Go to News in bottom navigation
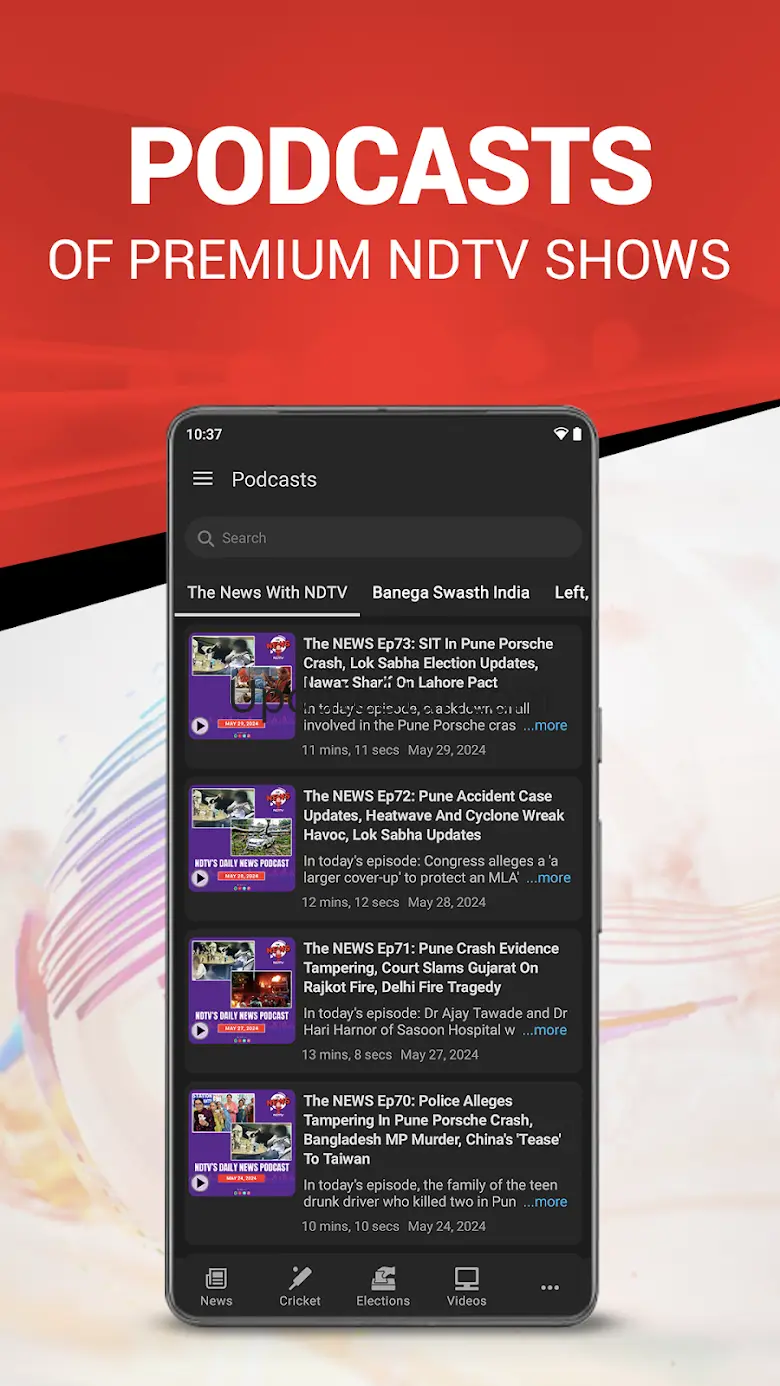Screen dimensions: 780x1386 pyautogui.click(x=216, y=1287)
